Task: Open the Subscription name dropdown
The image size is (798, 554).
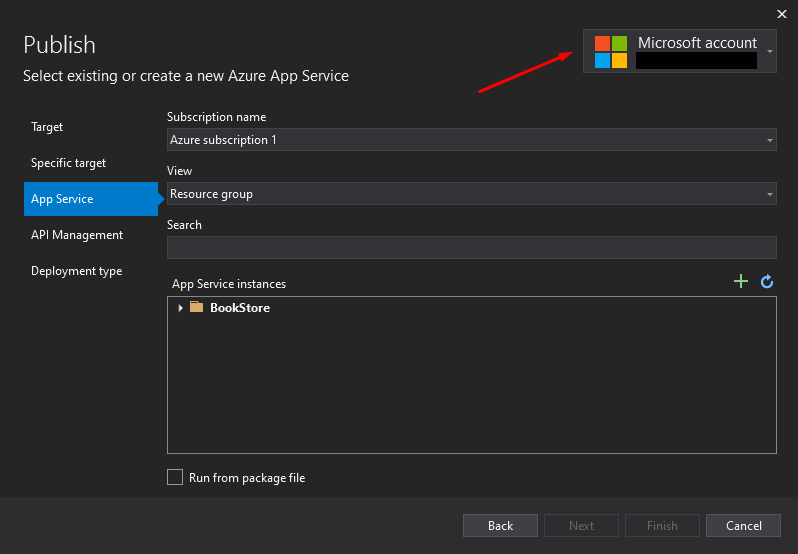Action: [x=471, y=139]
